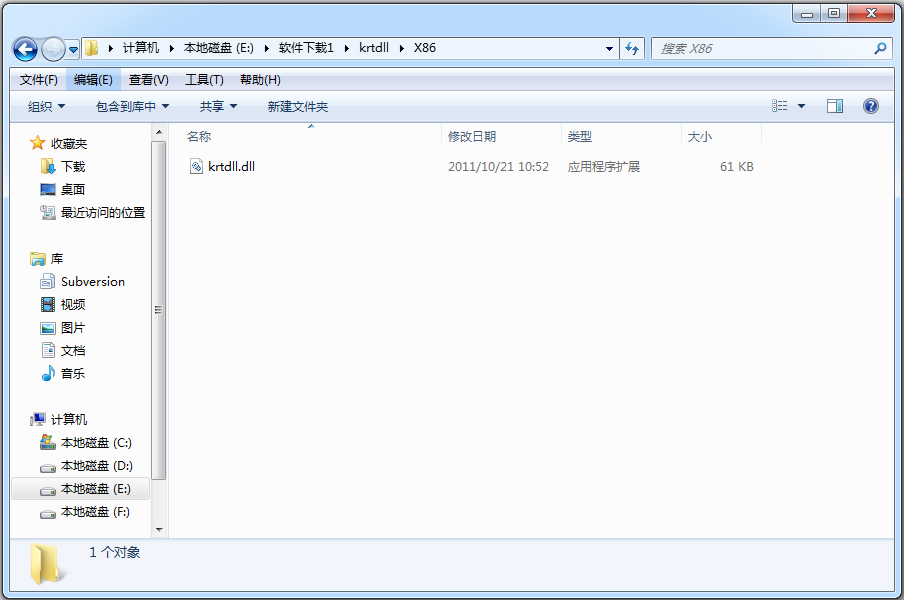904x600 pixels.
Task: Open the 工具(T) menu
Action: click(x=204, y=80)
